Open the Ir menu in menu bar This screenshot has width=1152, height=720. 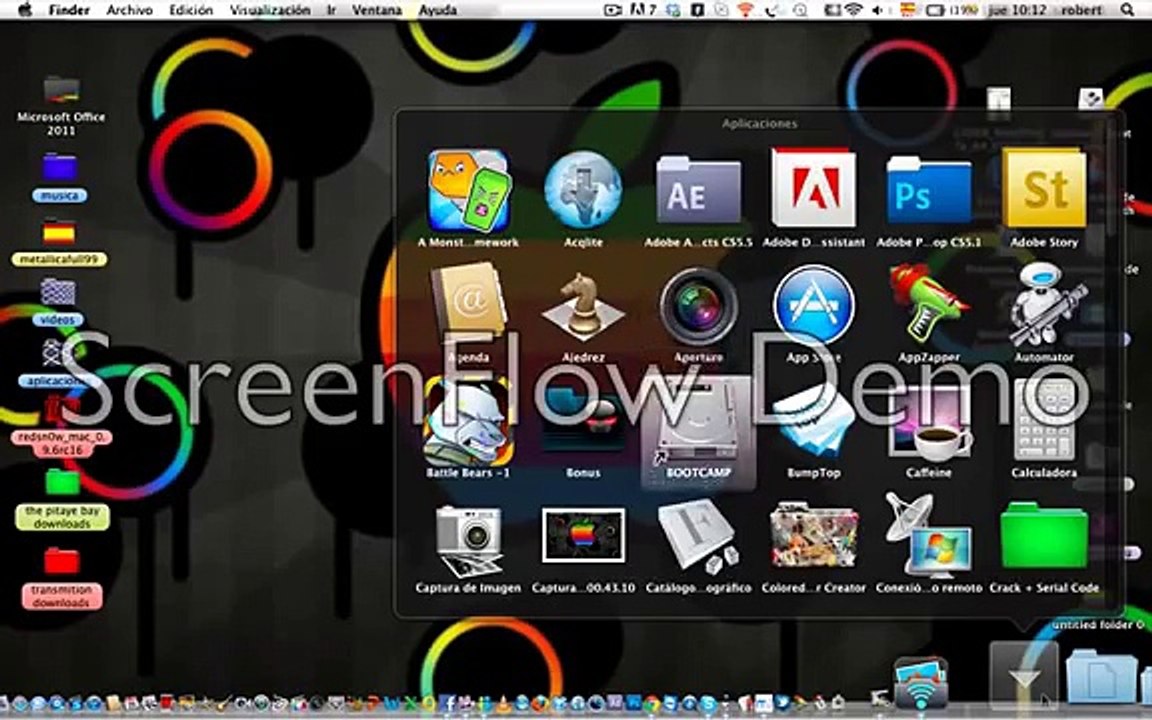click(x=331, y=10)
